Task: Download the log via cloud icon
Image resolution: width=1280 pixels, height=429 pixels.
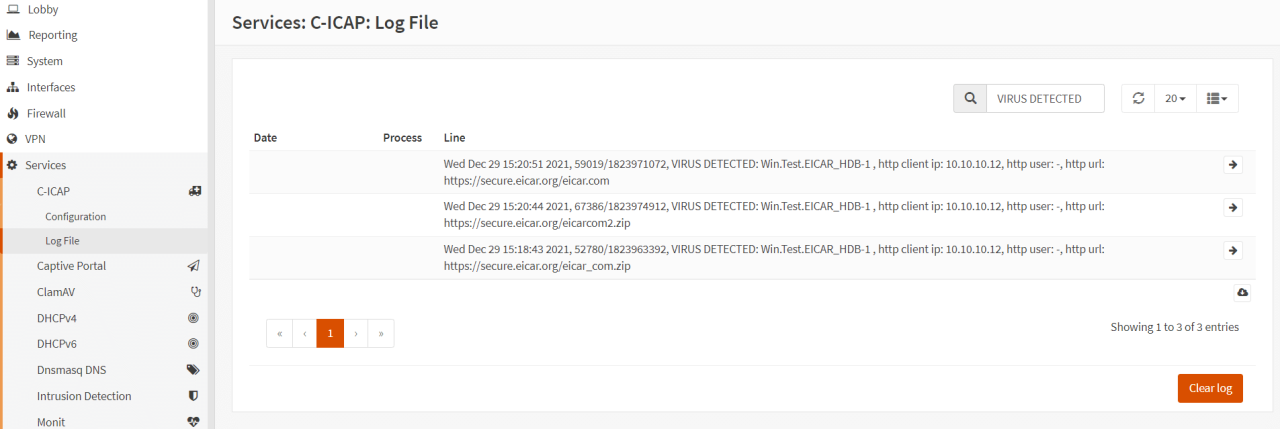Action: 1242,292
